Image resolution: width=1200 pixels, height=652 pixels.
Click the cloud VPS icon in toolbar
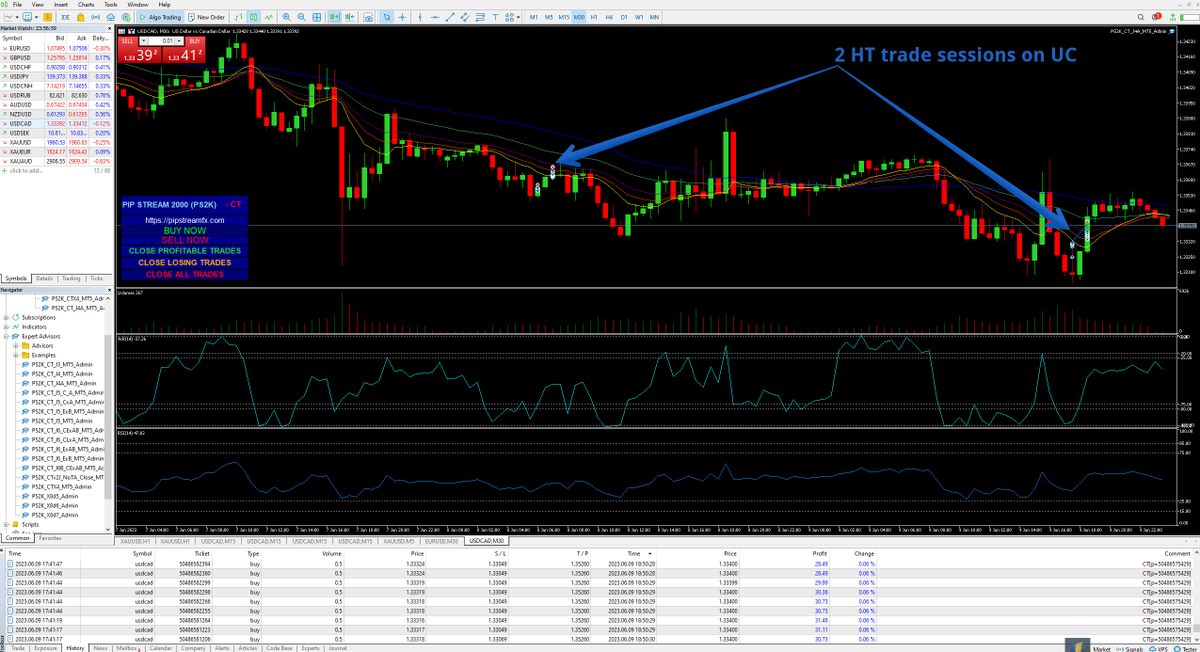[111, 17]
